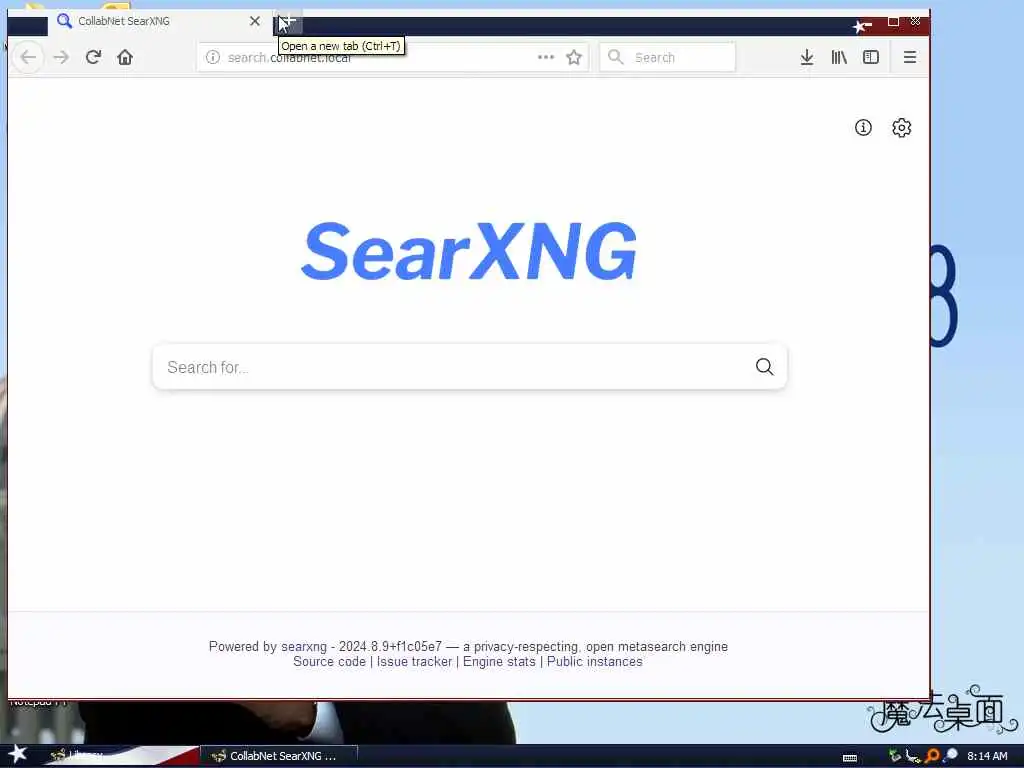The image size is (1024, 768).
Task: Maximize the browser window
Action: (893, 22)
